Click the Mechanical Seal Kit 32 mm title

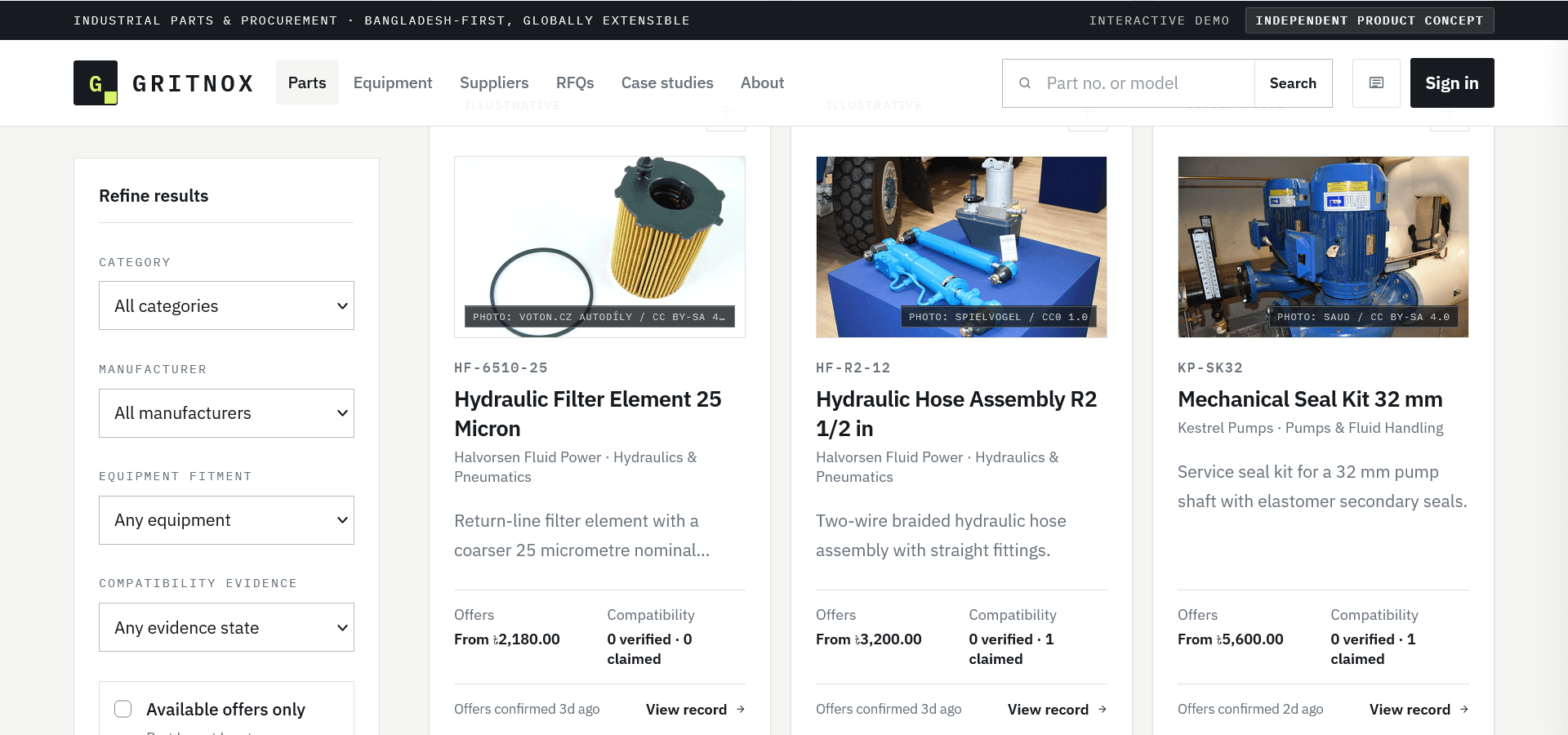pyautogui.click(x=1310, y=399)
